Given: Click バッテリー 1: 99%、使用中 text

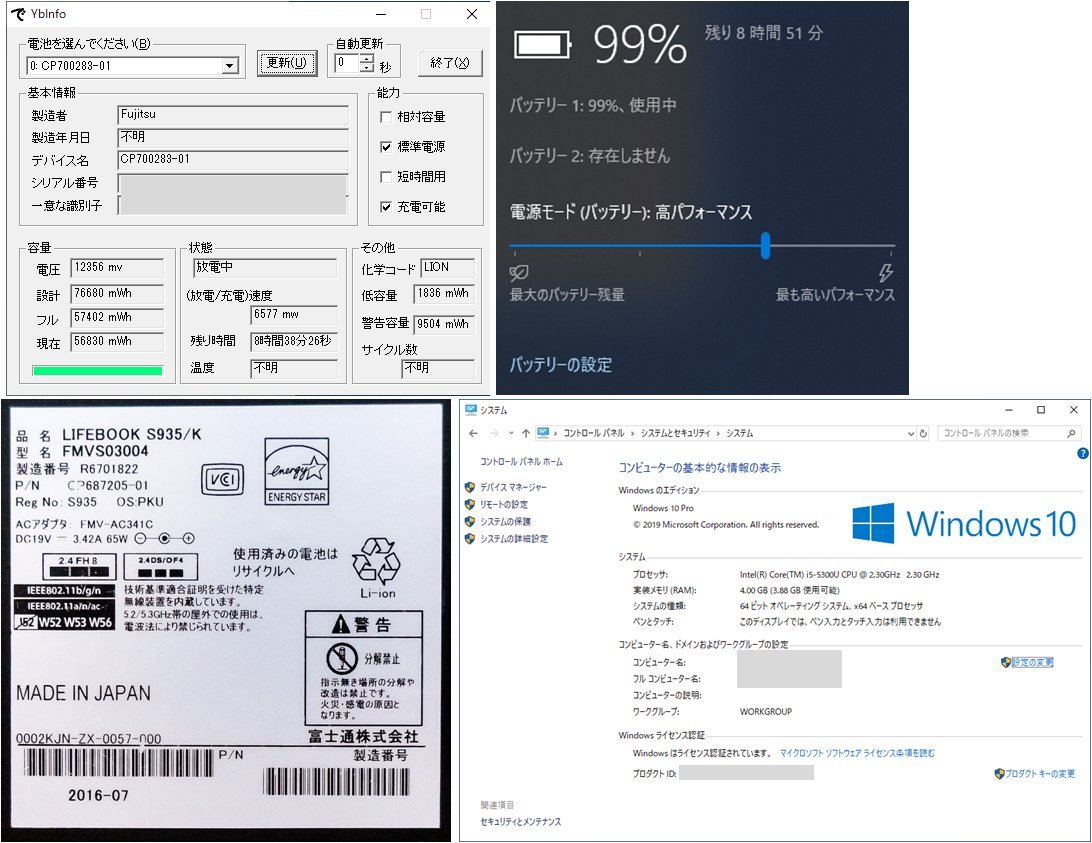Looking at the screenshot, I should (593, 105).
